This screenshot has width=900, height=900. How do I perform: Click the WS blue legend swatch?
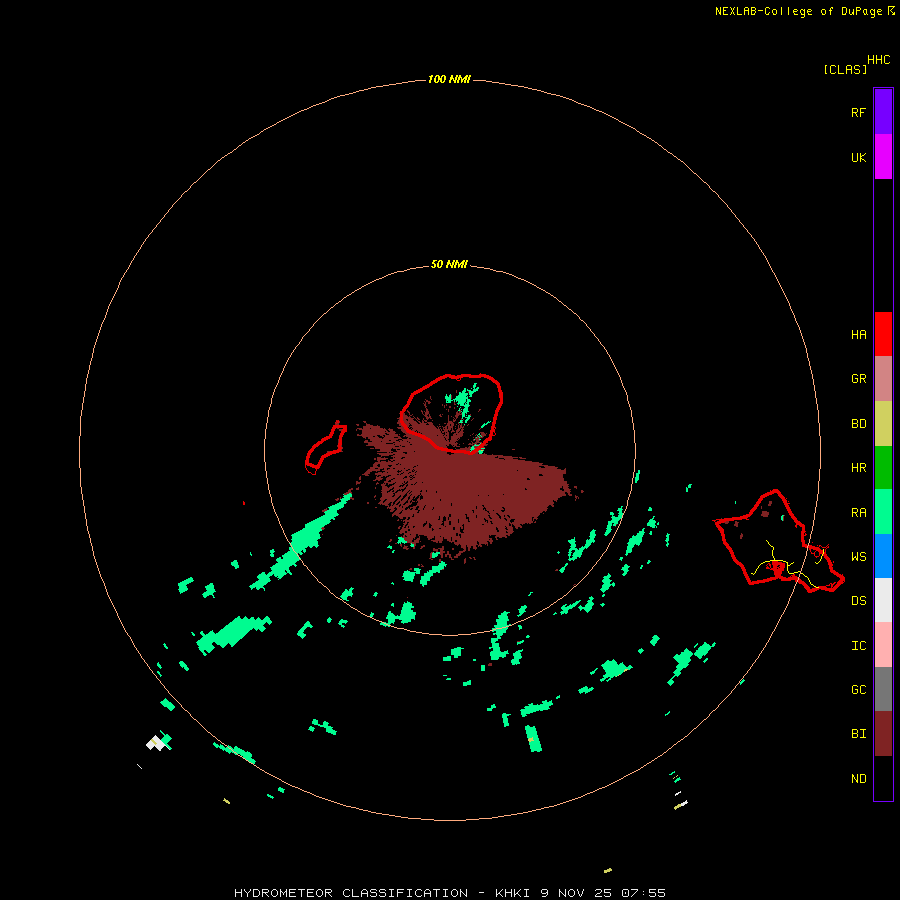click(883, 556)
